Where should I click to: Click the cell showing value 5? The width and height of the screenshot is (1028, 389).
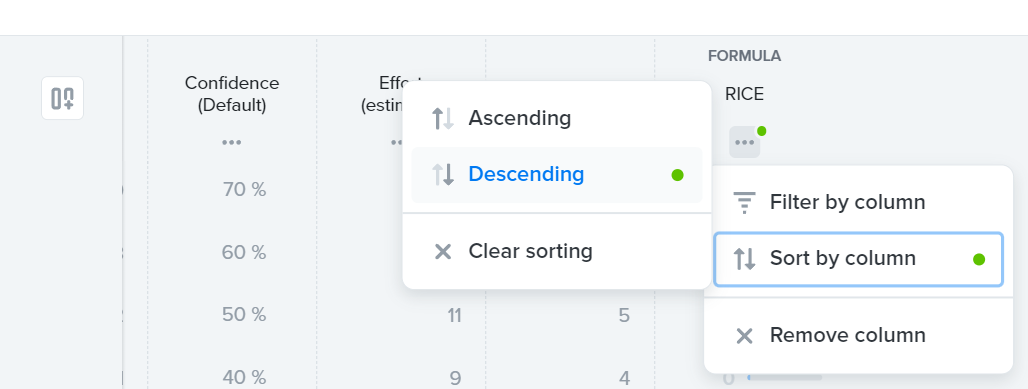pos(624,316)
